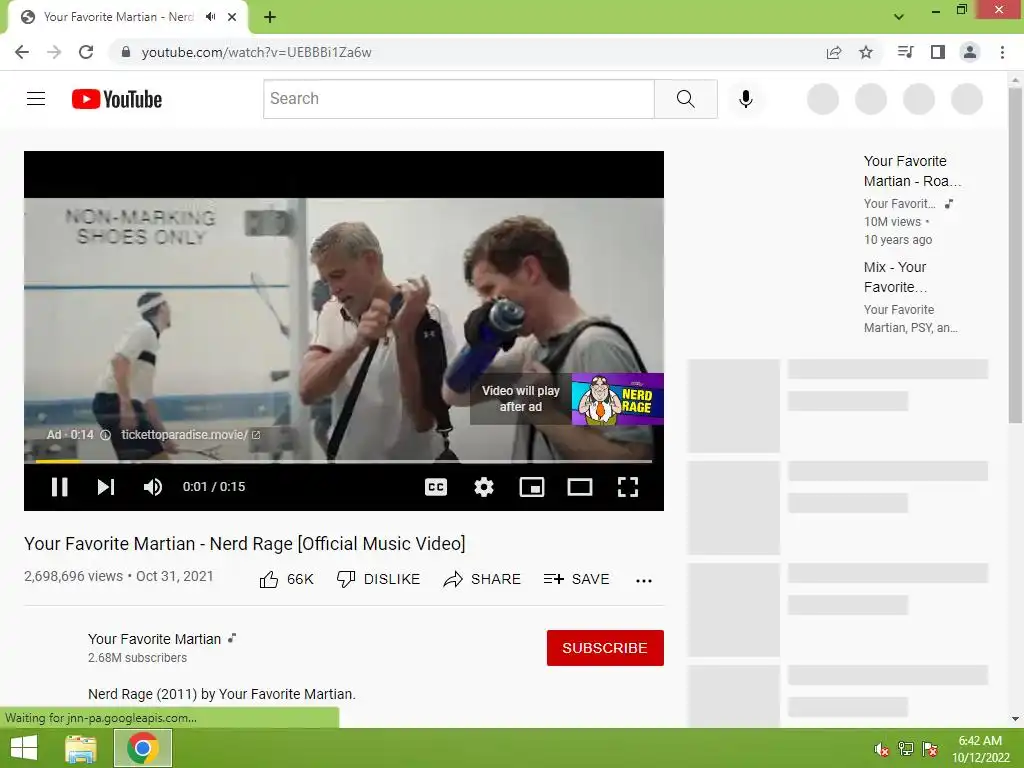The image size is (1024, 768).
Task: Mute site via tab audio icon
Action: [210, 17]
